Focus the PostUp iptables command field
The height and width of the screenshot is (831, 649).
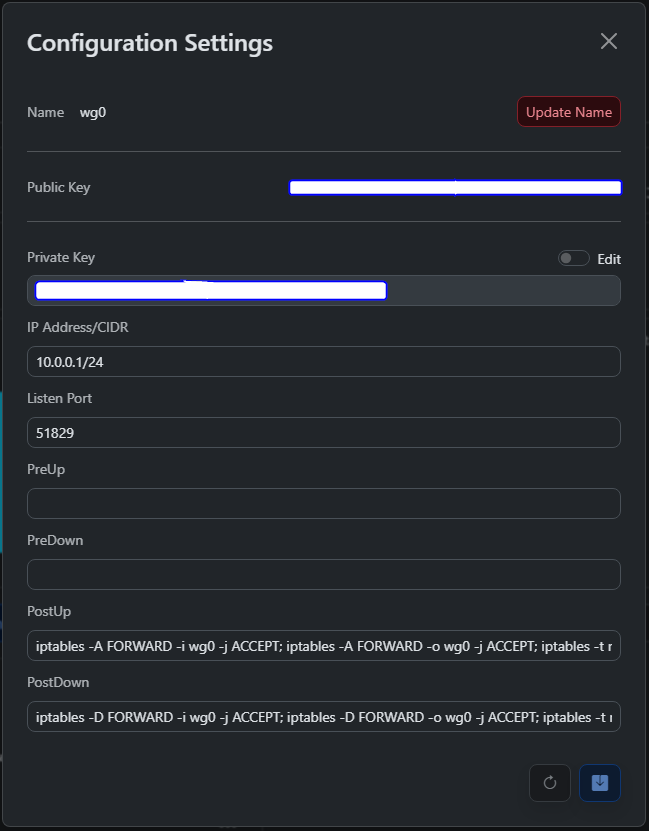point(323,646)
